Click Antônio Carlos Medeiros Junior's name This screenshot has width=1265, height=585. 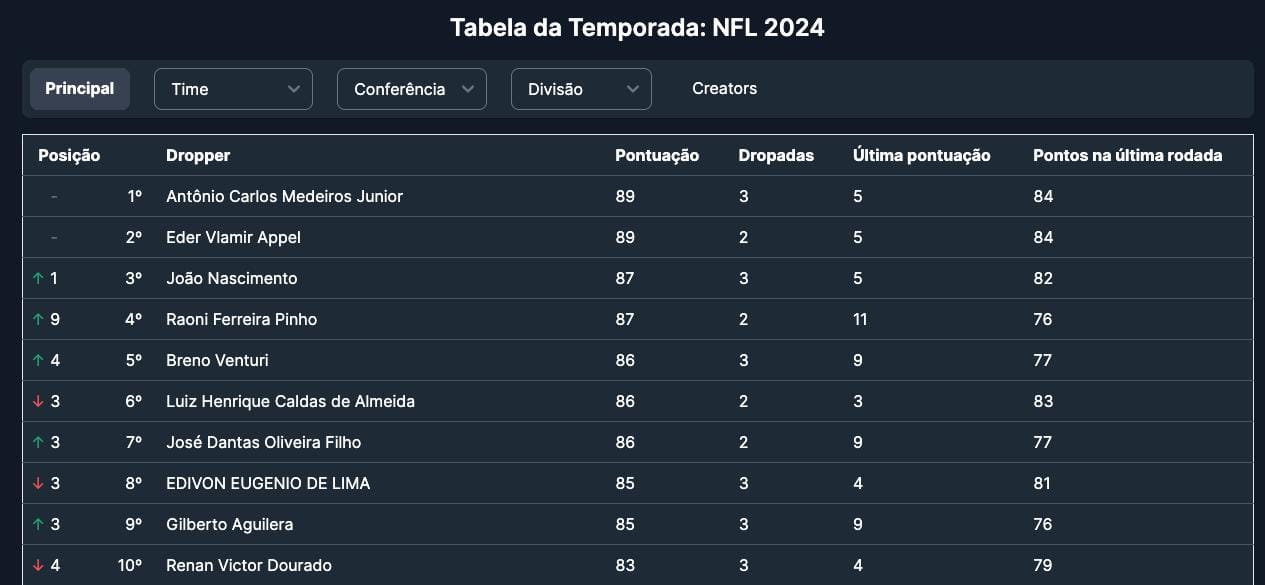coord(284,197)
